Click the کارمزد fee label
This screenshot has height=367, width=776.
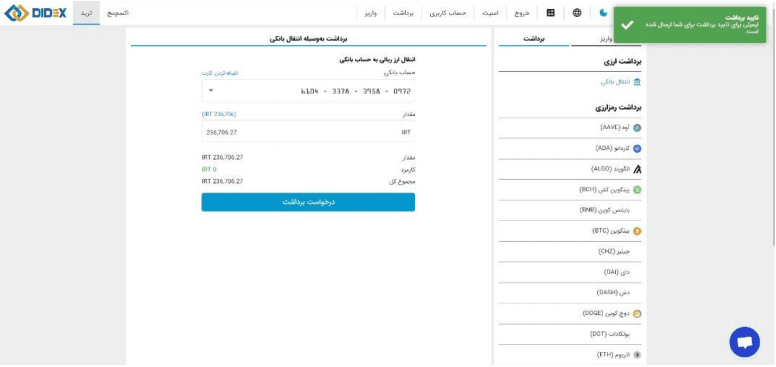coord(407,170)
